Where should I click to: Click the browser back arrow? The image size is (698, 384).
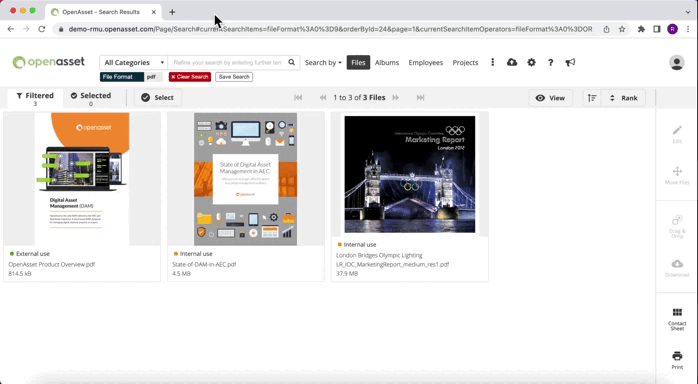(11, 29)
